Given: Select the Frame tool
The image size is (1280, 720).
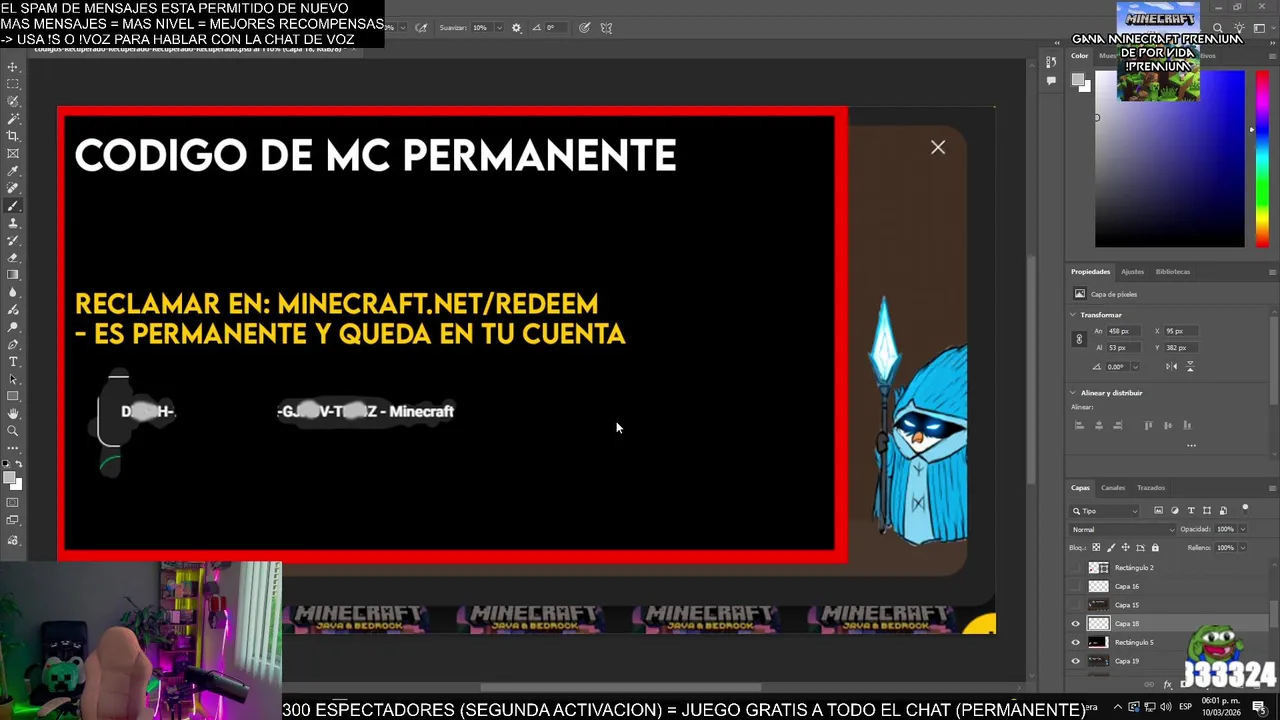Looking at the screenshot, I should click(14, 153).
